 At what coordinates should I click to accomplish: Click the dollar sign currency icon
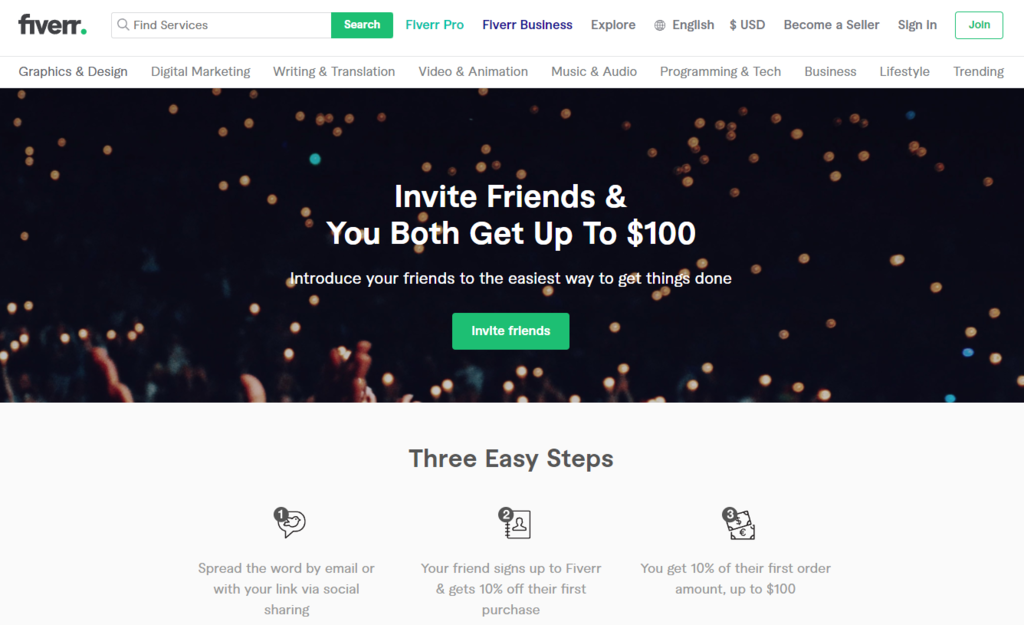[x=733, y=24]
